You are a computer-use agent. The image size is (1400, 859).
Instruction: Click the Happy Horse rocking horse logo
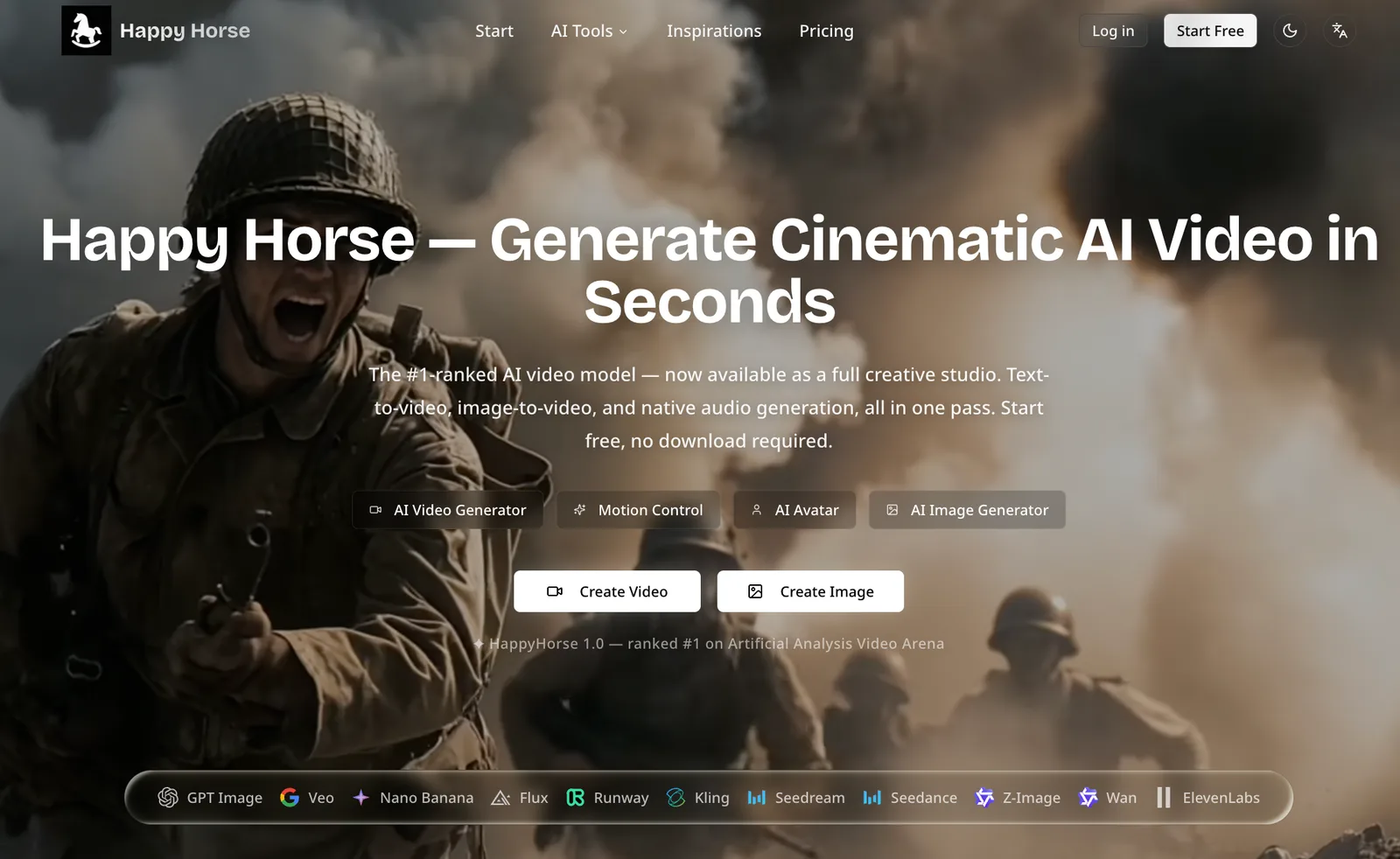pyautogui.click(x=86, y=31)
